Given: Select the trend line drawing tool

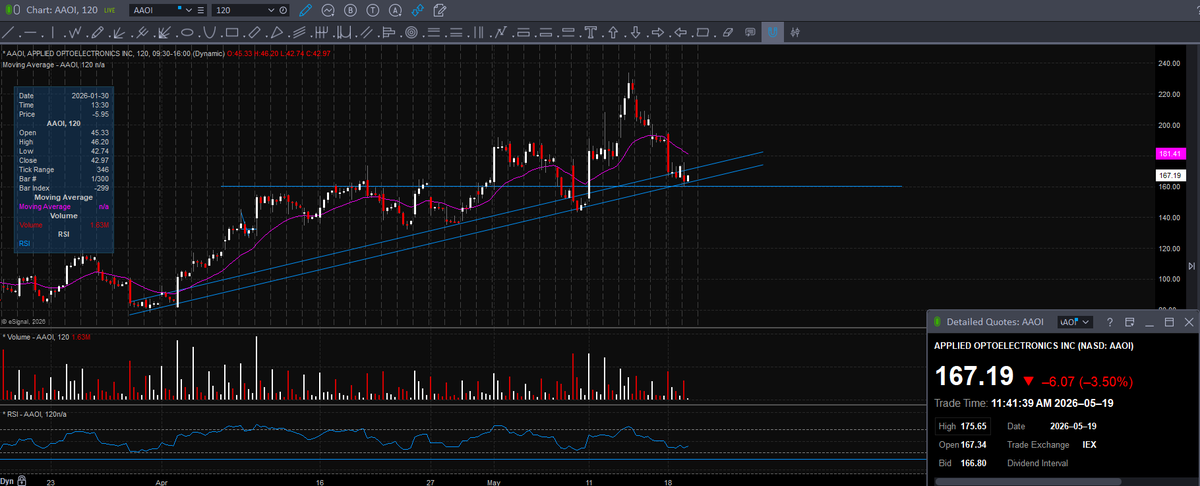Looking at the screenshot, I should tap(8, 33).
